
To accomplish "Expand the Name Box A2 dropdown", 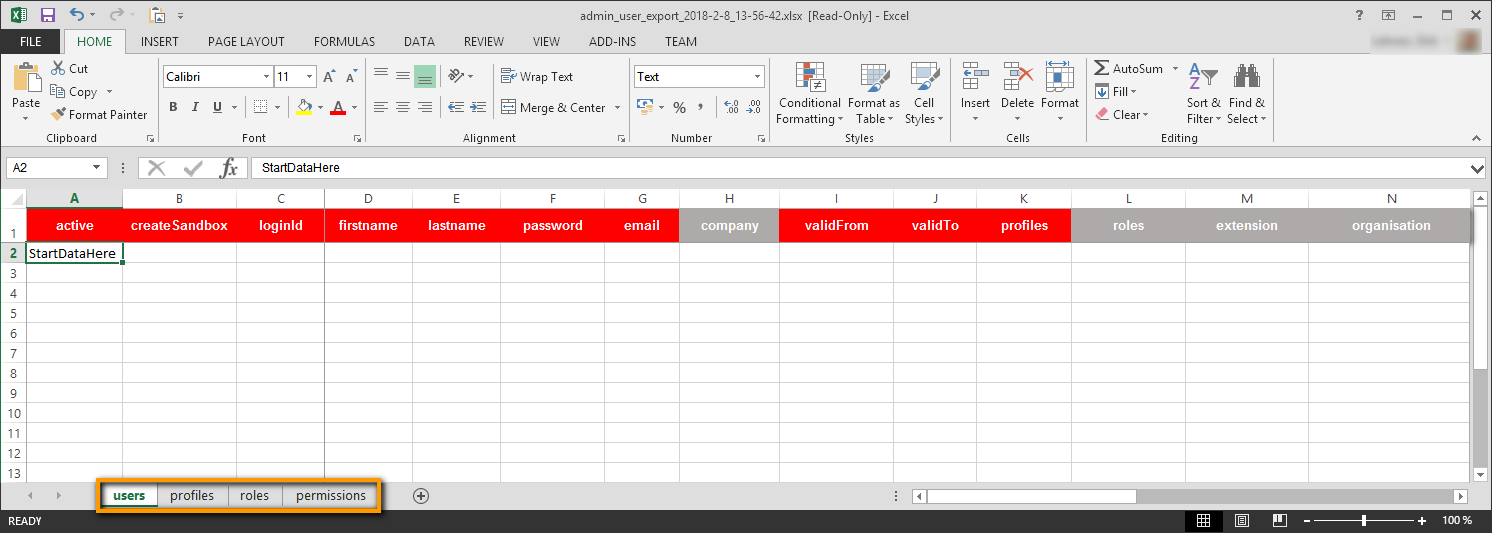I will coord(97,168).
